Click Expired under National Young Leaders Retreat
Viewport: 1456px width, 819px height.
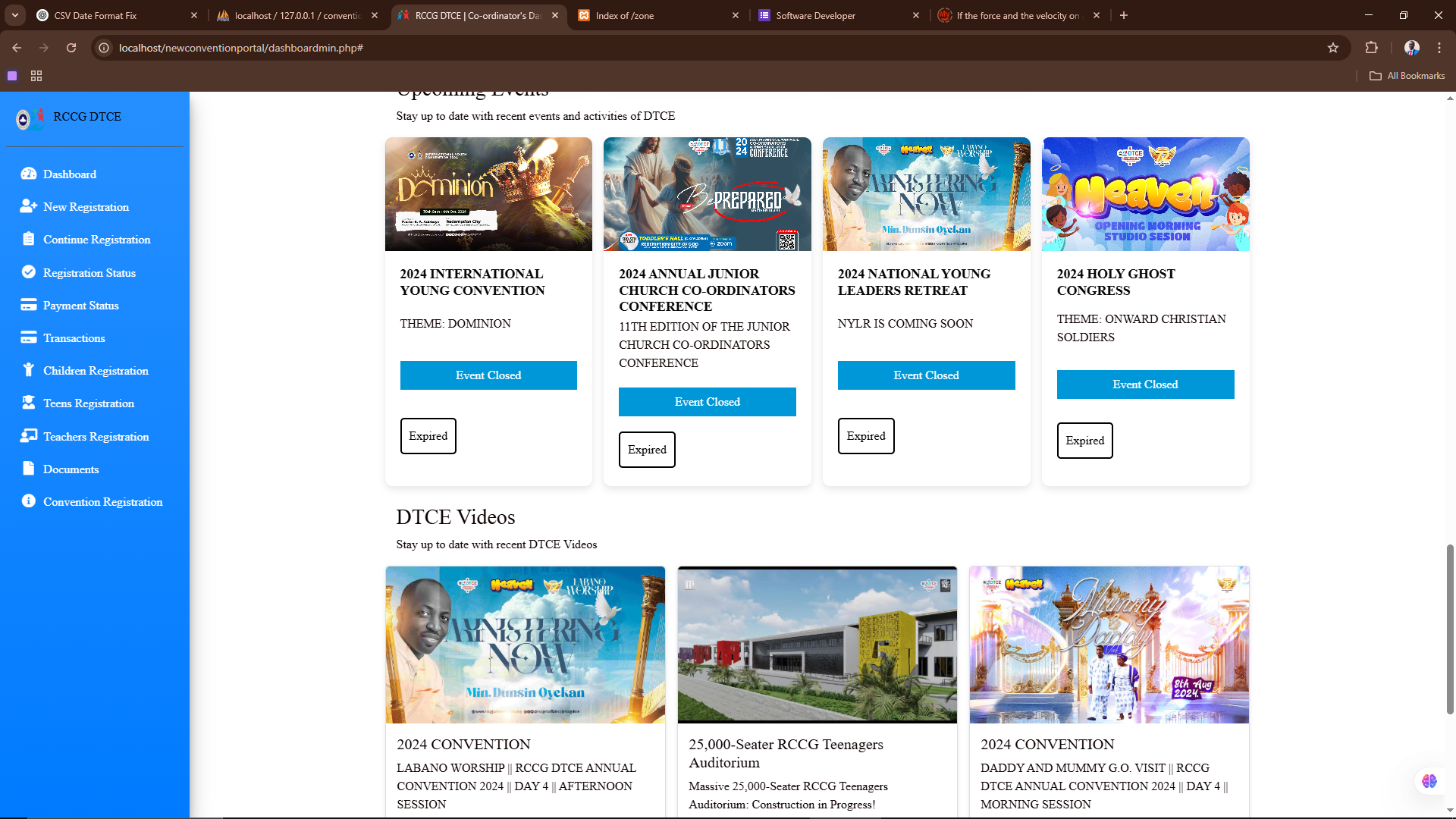(x=866, y=436)
